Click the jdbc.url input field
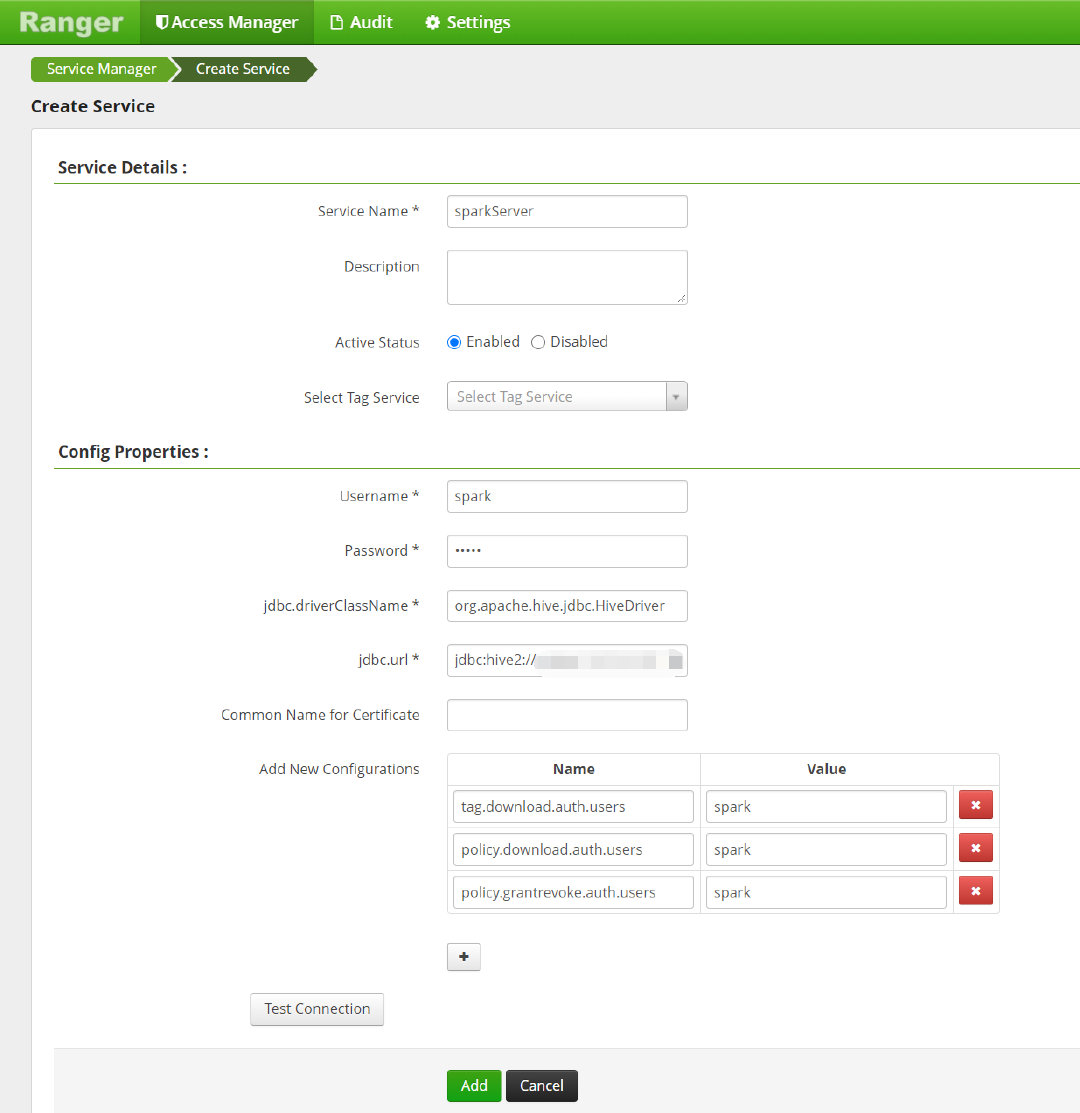 point(567,660)
